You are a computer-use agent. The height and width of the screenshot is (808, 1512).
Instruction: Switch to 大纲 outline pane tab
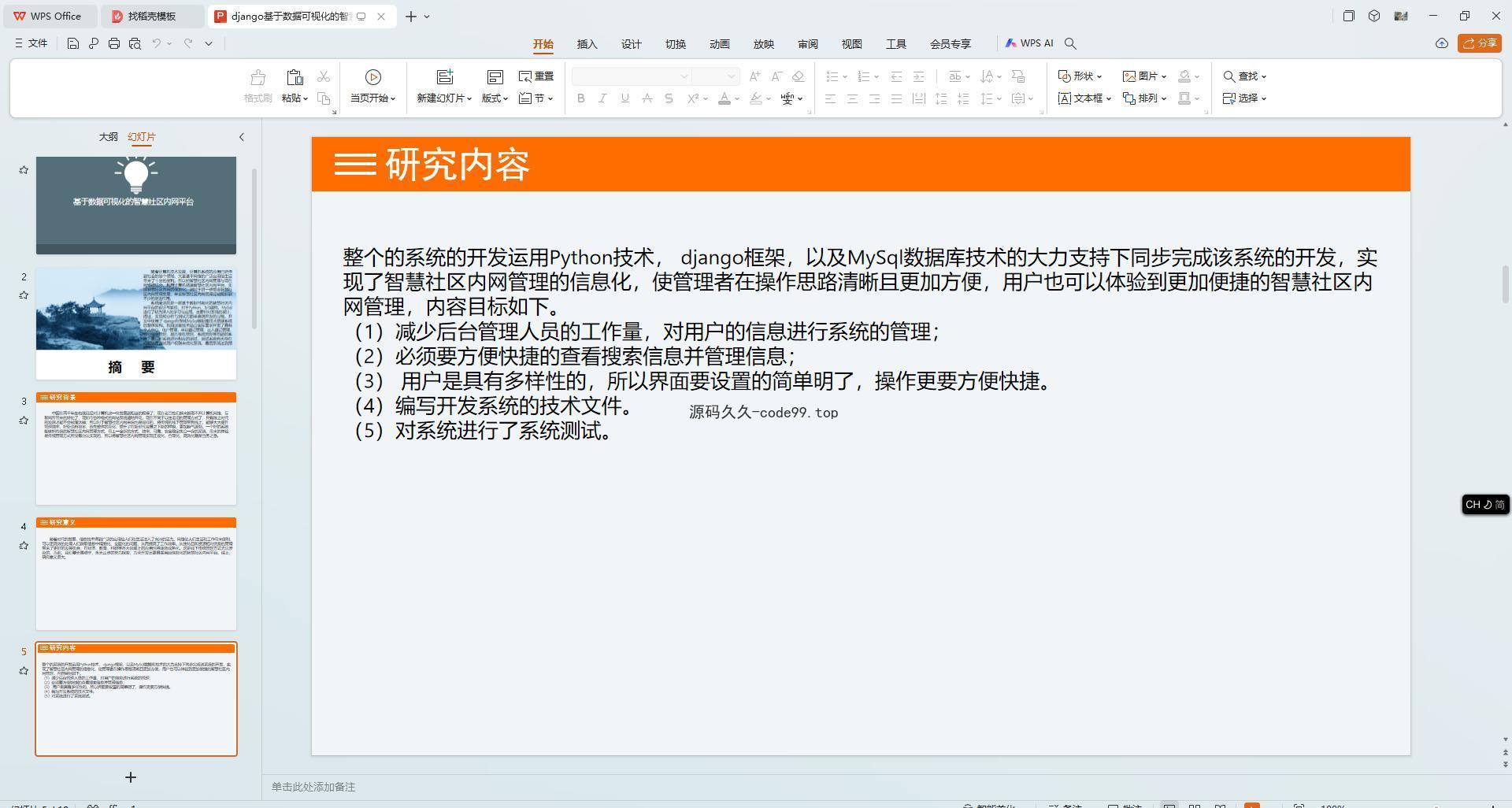(108, 136)
